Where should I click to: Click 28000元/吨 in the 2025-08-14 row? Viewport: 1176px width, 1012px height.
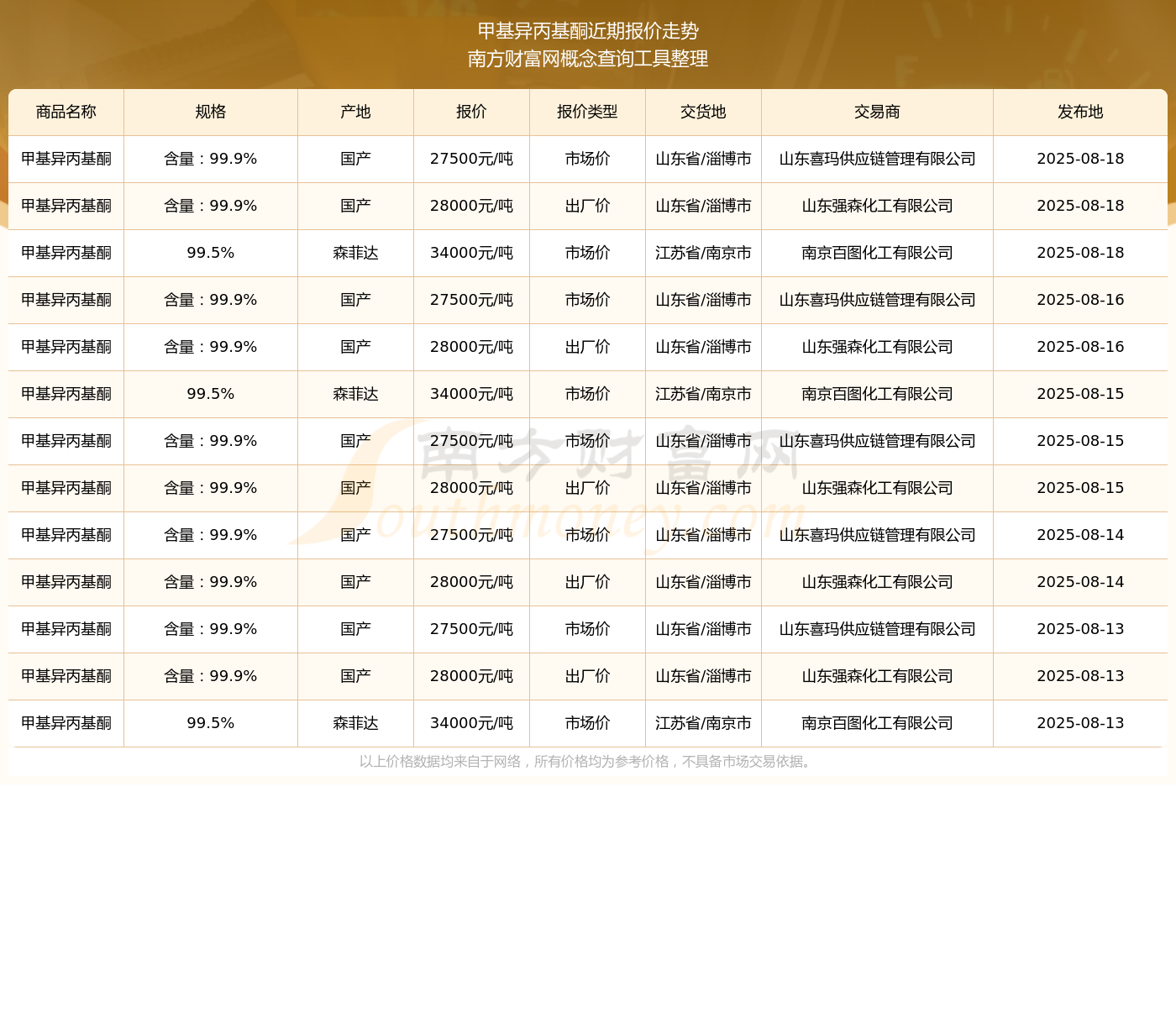[x=471, y=582]
